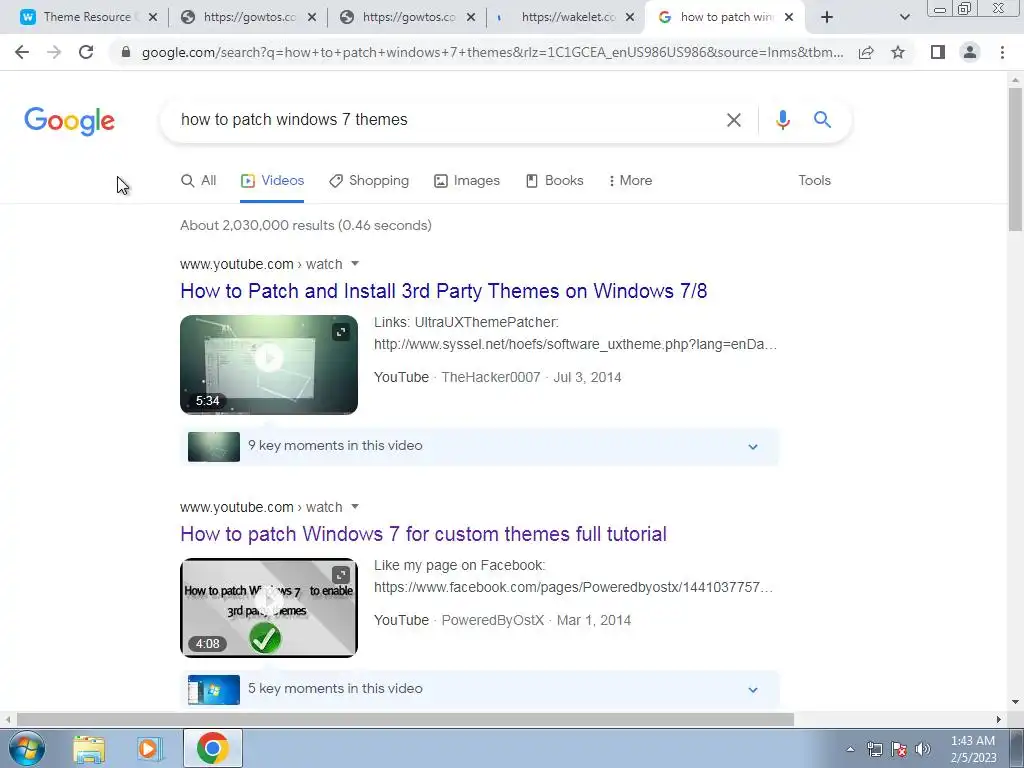Click the scroll down arrow
The image size is (1024, 768).
(x=1015, y=703)
